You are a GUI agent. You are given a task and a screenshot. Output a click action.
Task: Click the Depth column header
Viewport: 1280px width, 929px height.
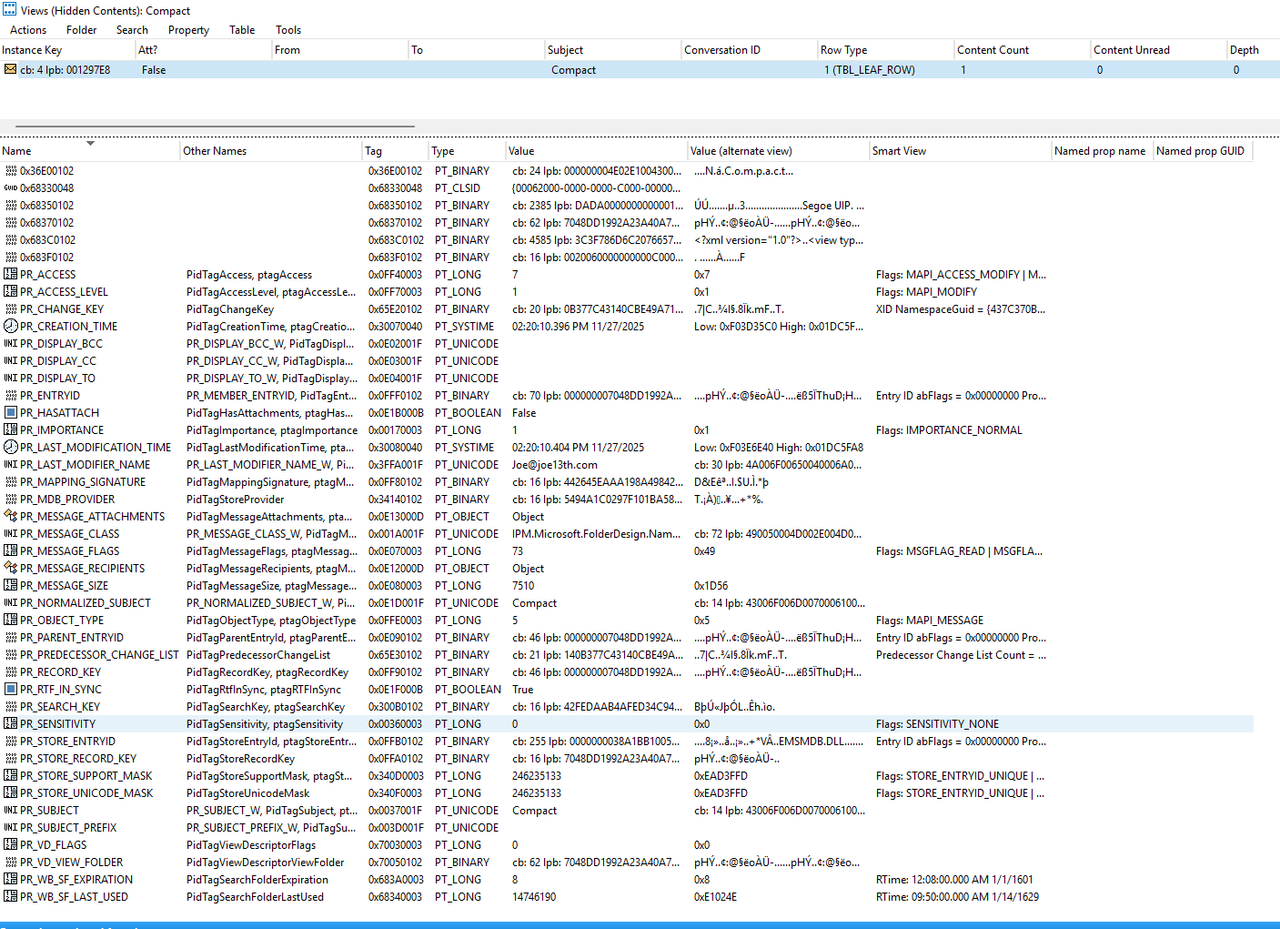(1253, 50)
